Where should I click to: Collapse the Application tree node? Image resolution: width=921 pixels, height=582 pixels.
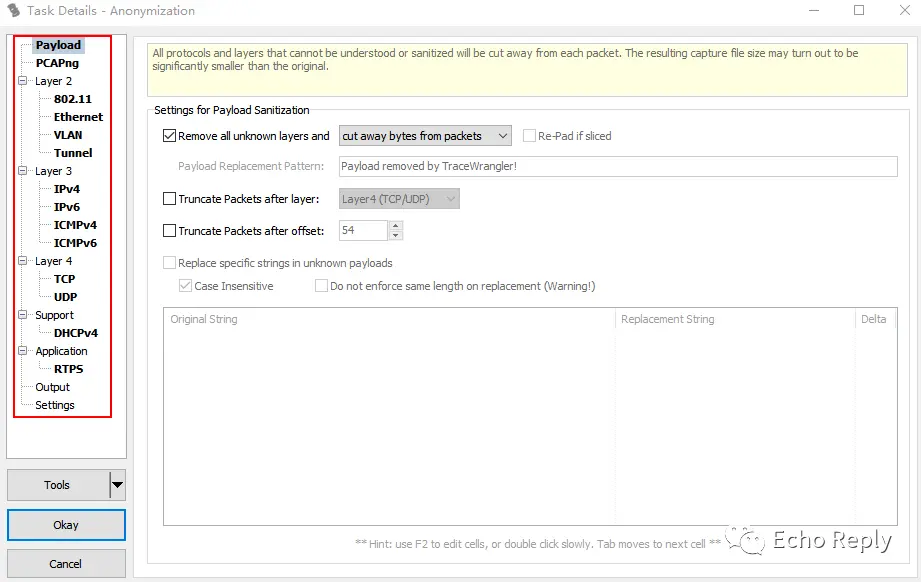23,351
